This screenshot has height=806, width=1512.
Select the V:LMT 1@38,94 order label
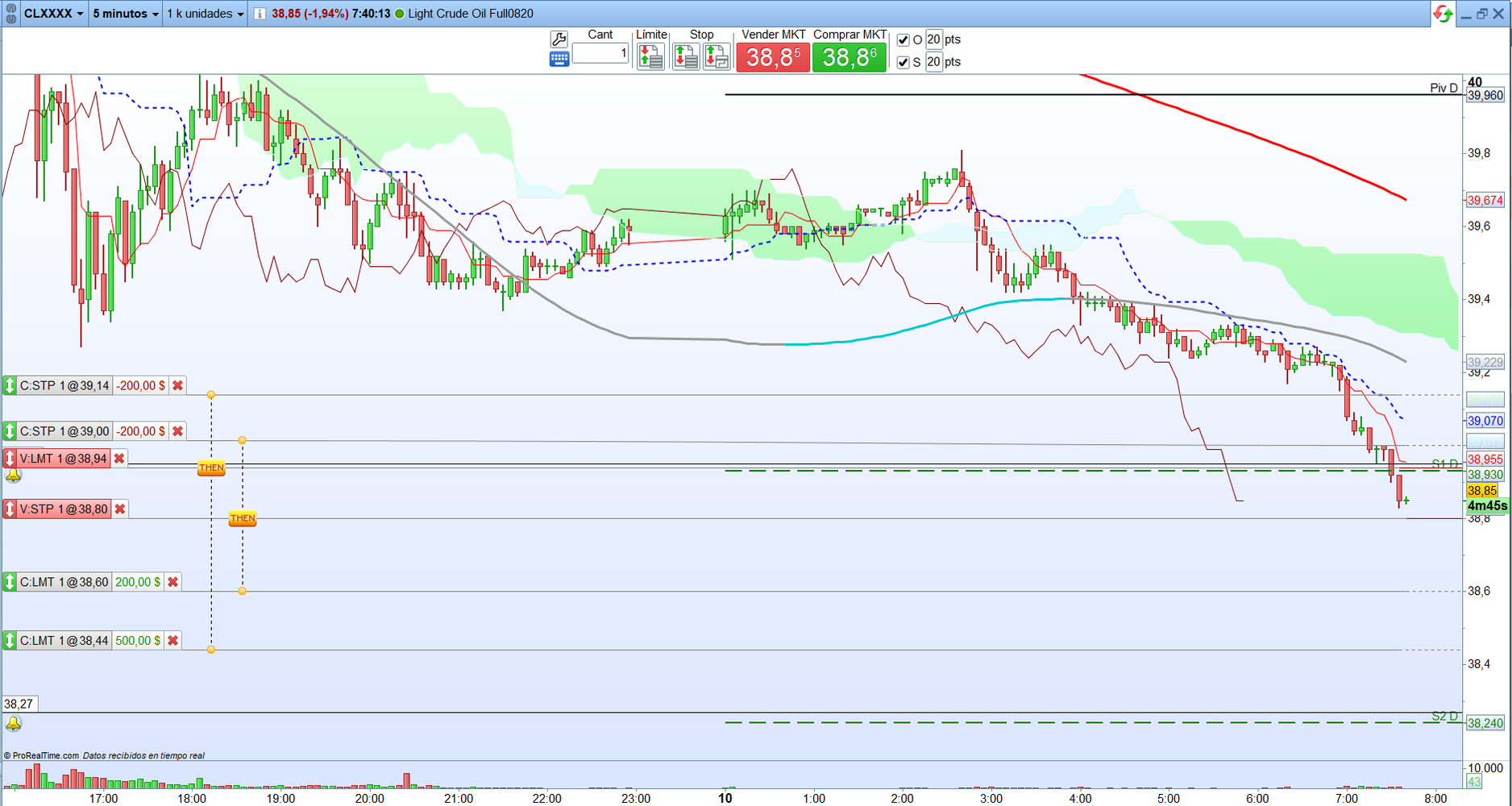(x=64, y=459)
